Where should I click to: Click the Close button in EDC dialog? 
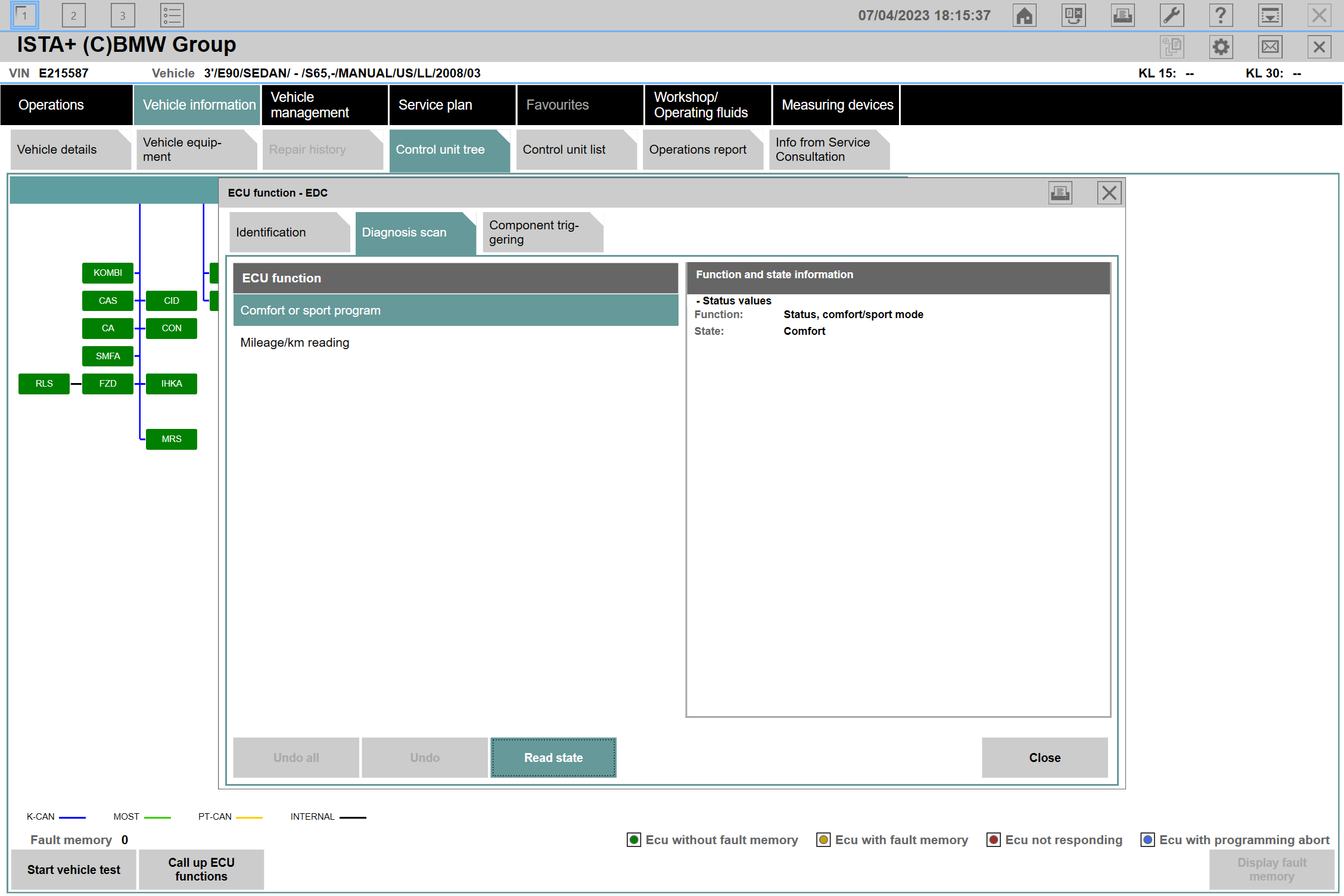click(x=1045, y=758)
